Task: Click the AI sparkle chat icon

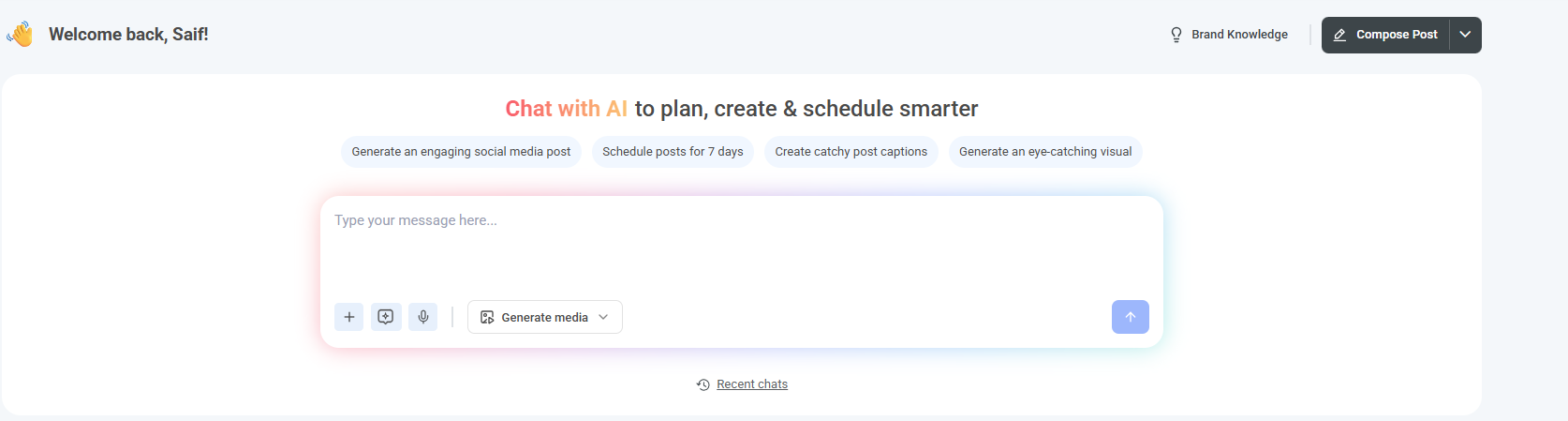Action: (x=386, y=317)
